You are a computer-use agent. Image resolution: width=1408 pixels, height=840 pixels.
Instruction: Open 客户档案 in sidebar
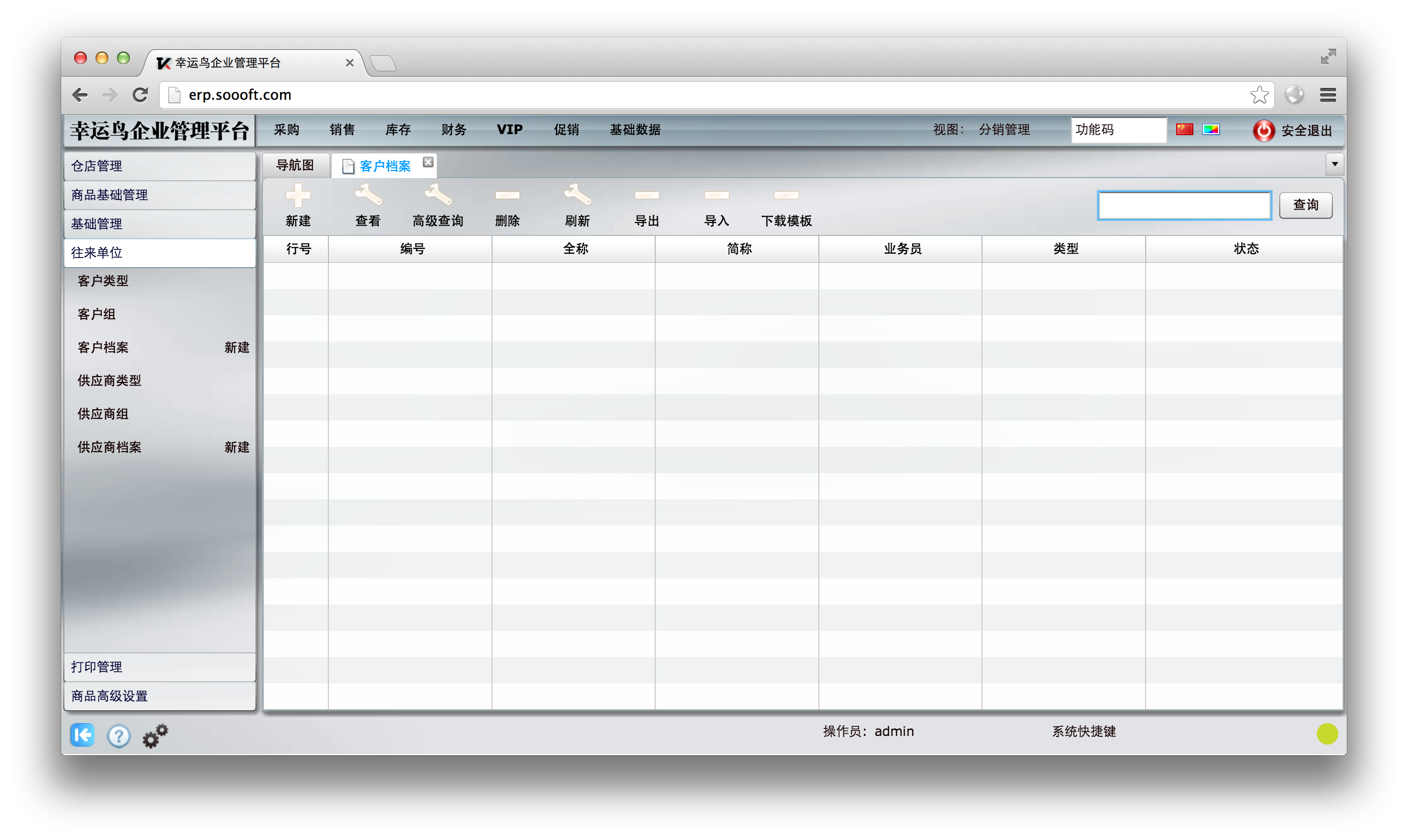[x=103, y=347]
